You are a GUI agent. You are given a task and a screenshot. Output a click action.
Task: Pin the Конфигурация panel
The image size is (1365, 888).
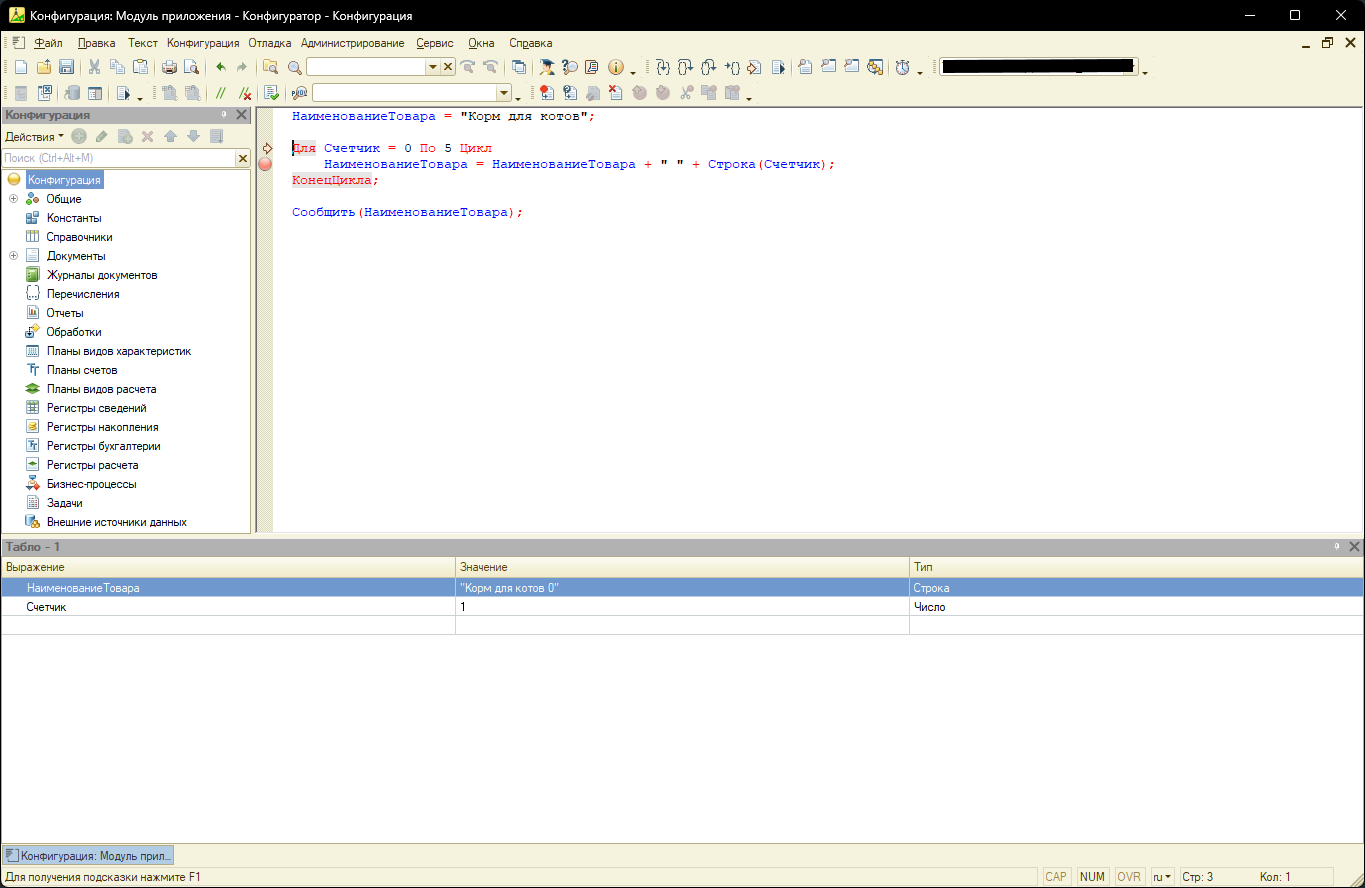[x=225, y=115]
